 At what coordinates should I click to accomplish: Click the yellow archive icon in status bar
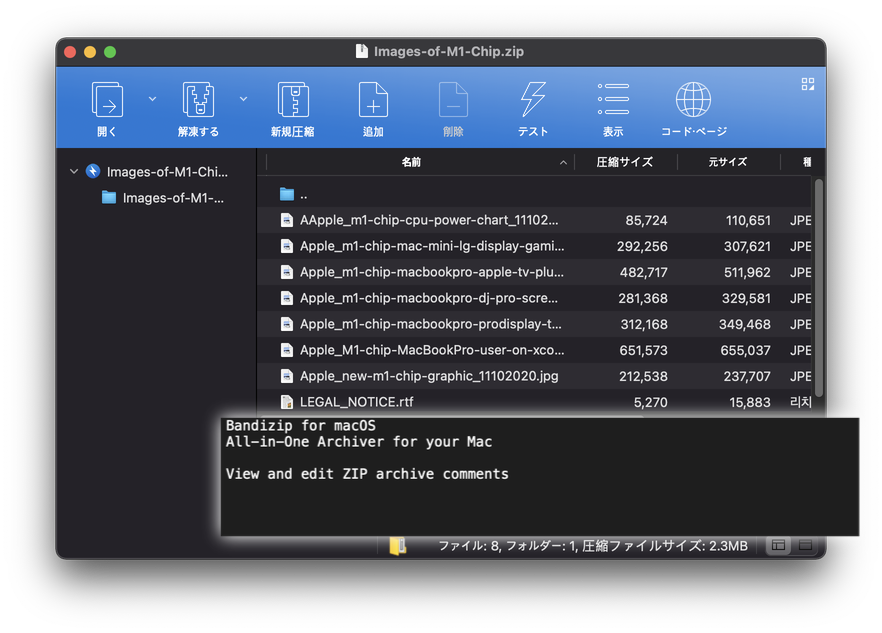[x=398, y=545]
